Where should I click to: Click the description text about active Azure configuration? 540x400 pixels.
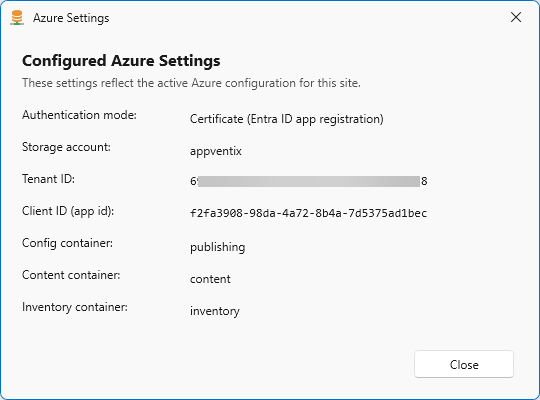(191, 83)
